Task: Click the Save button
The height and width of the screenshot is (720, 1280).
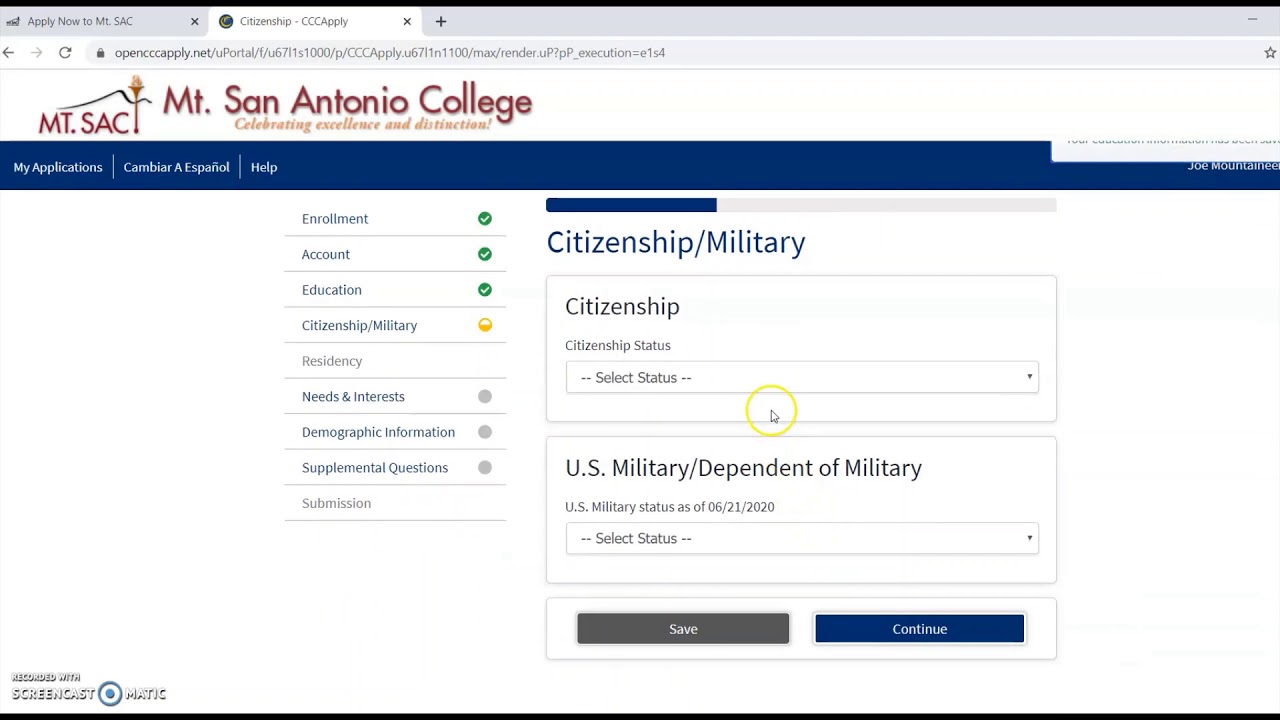Action: [x=683, y=629]
